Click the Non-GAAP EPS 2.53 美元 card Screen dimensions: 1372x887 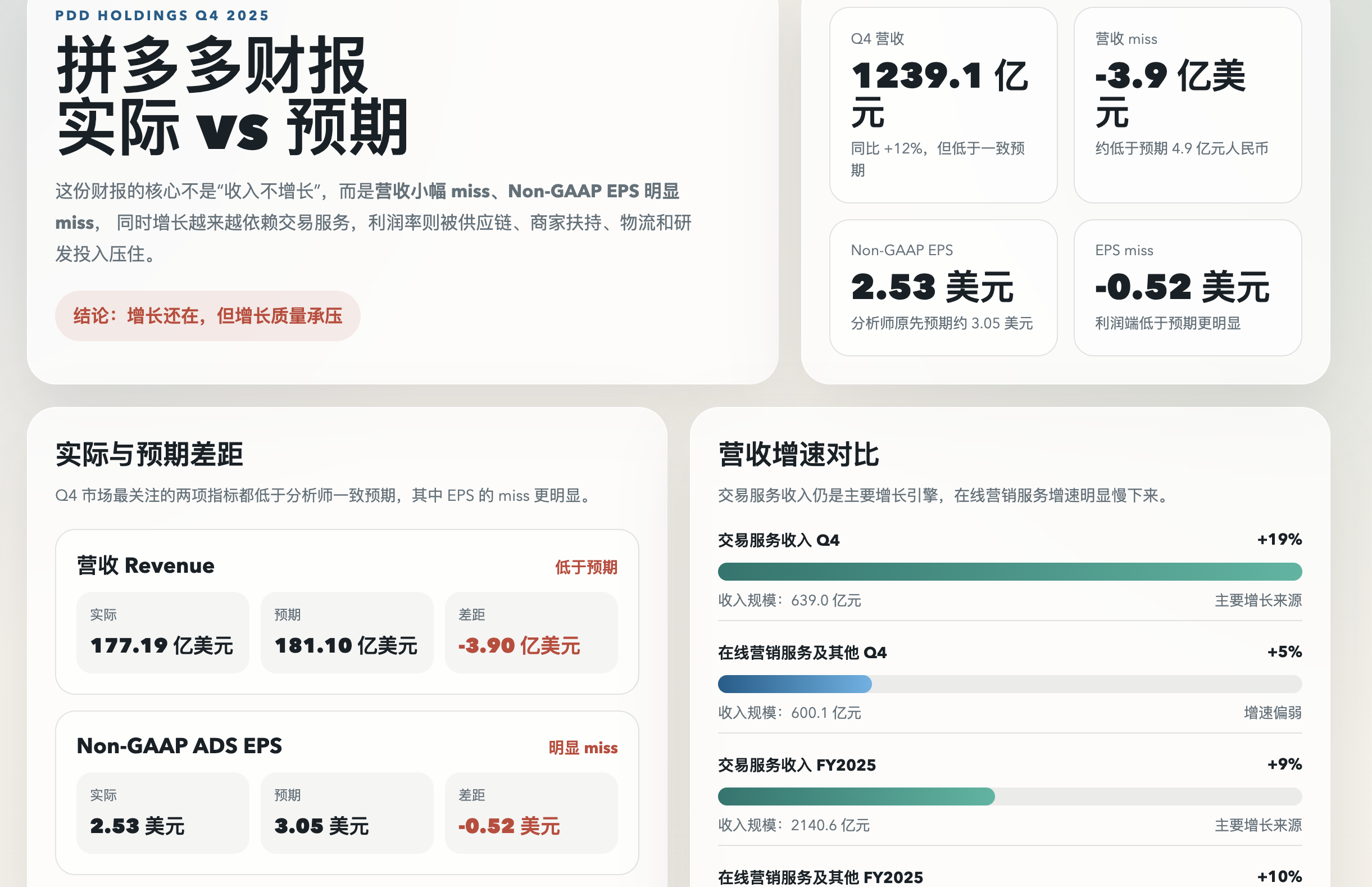(943, 287)
